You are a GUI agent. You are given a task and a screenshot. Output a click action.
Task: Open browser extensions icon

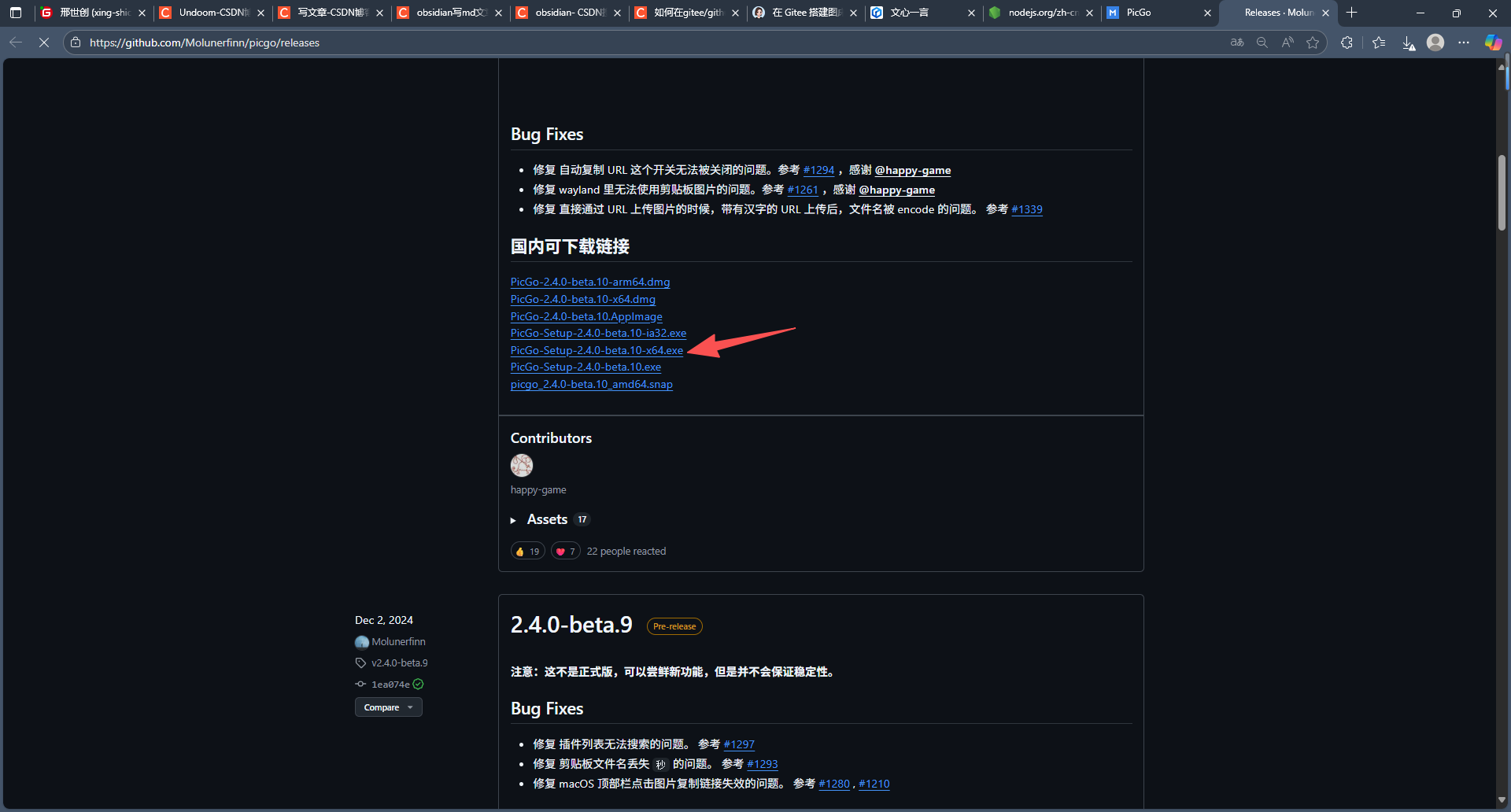pyautogui.click(x=1347, y=42)
